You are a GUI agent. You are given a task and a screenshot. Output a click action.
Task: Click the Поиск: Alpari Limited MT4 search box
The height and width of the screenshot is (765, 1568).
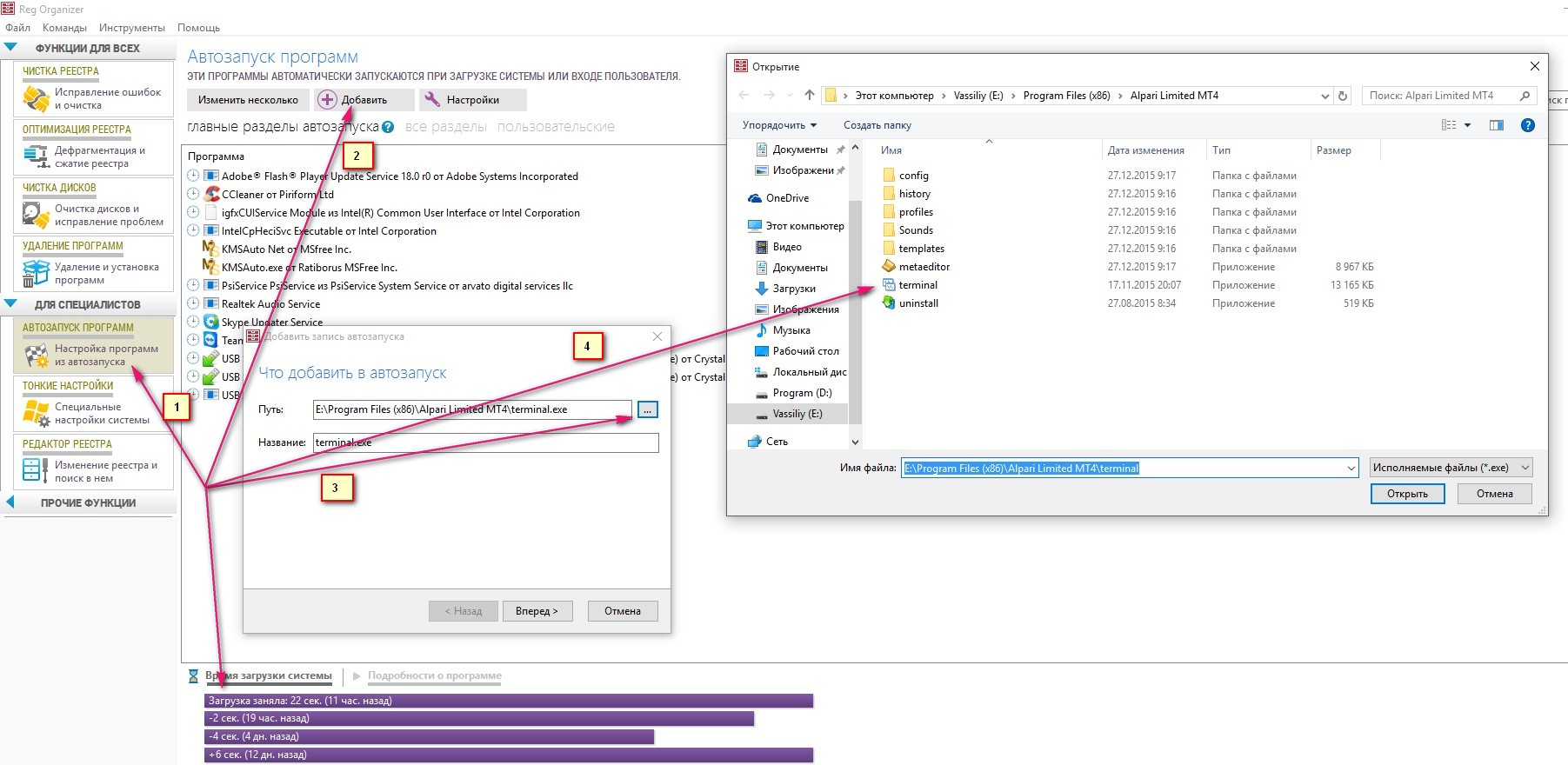click(1449, 96)
